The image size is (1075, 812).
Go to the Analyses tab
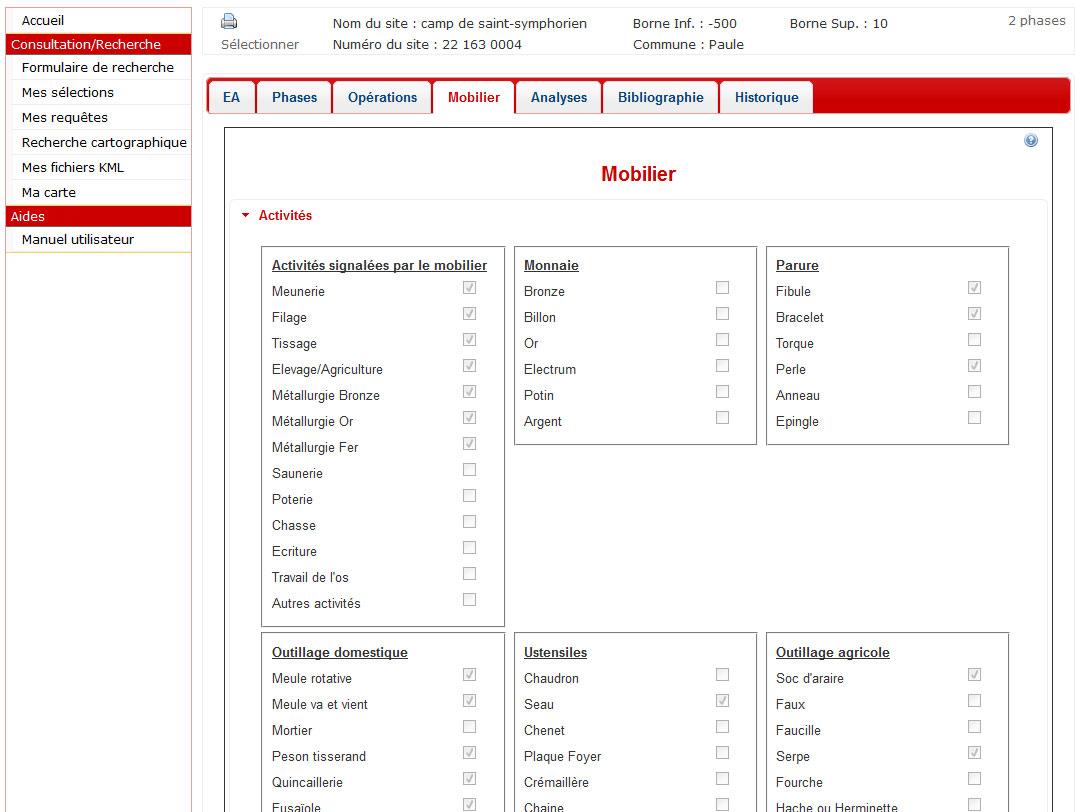click(558, 97)
